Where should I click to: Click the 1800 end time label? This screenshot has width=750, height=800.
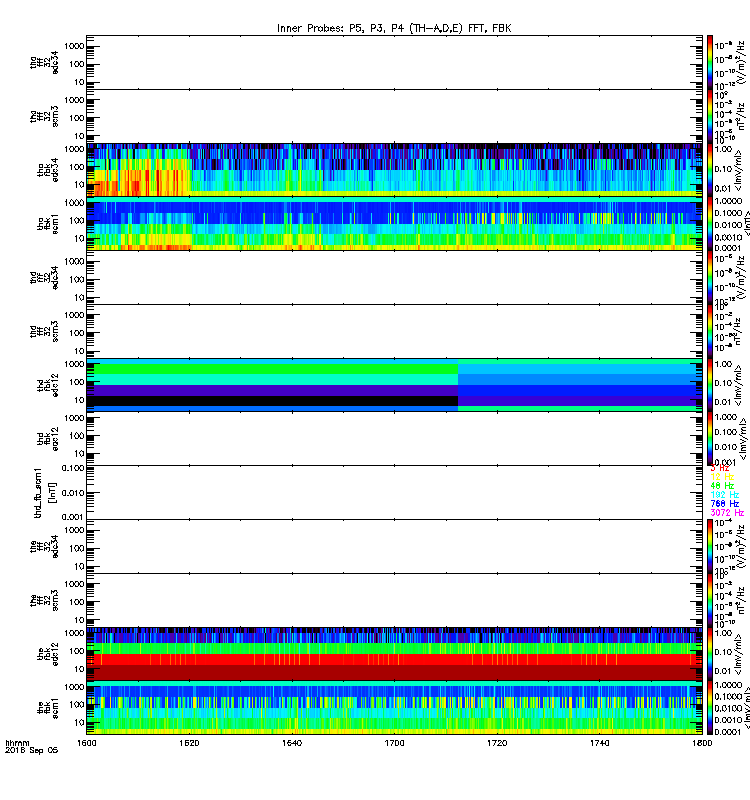(702, 743)
